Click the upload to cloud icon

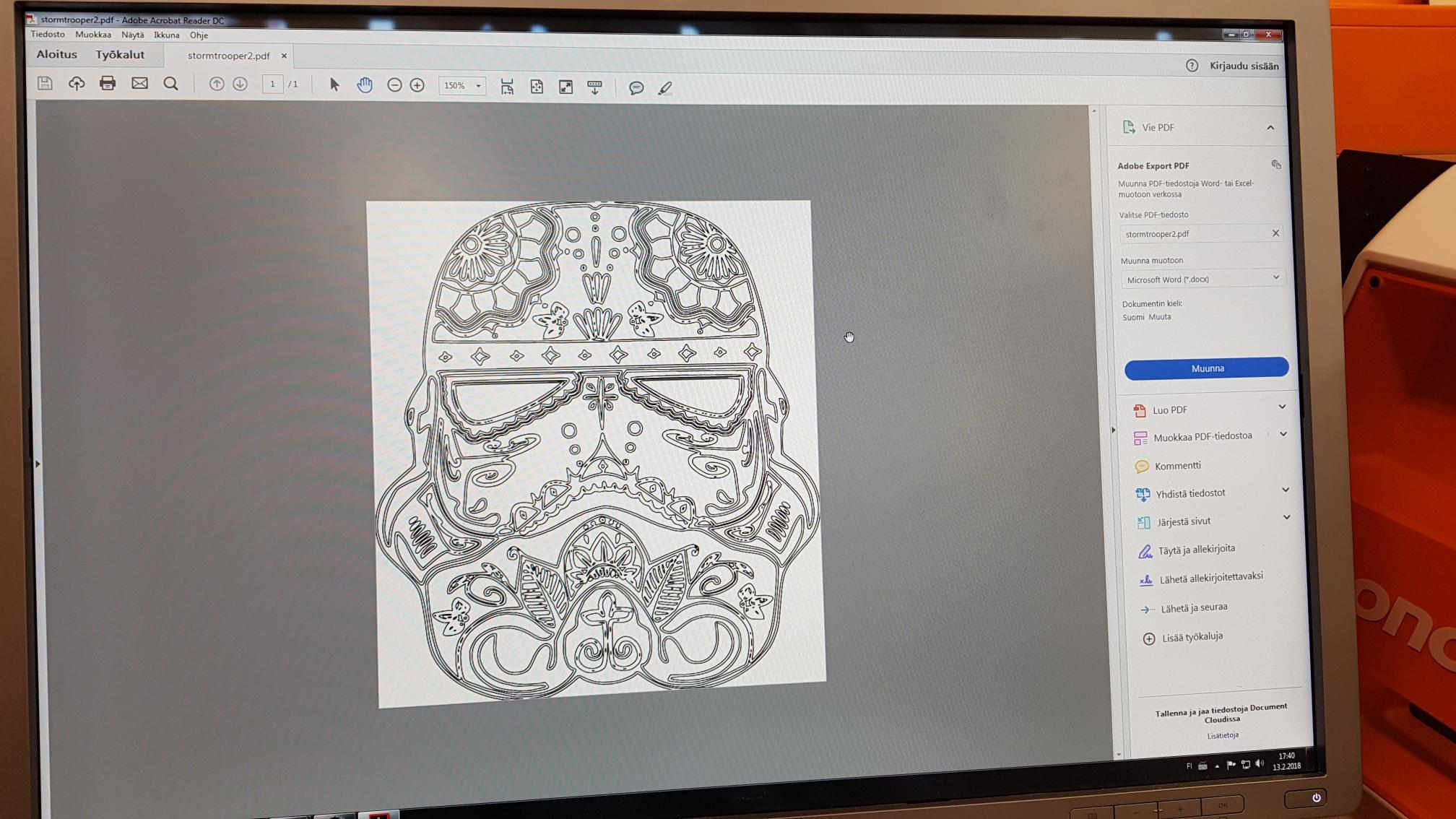[77, 83]
